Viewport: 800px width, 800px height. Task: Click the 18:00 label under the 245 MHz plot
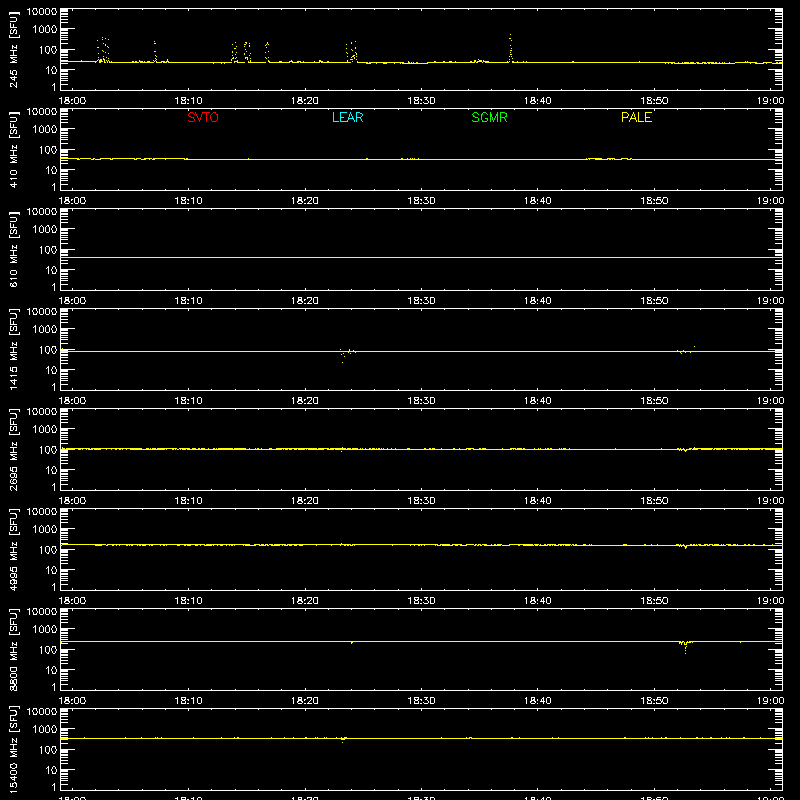[72, 101]
